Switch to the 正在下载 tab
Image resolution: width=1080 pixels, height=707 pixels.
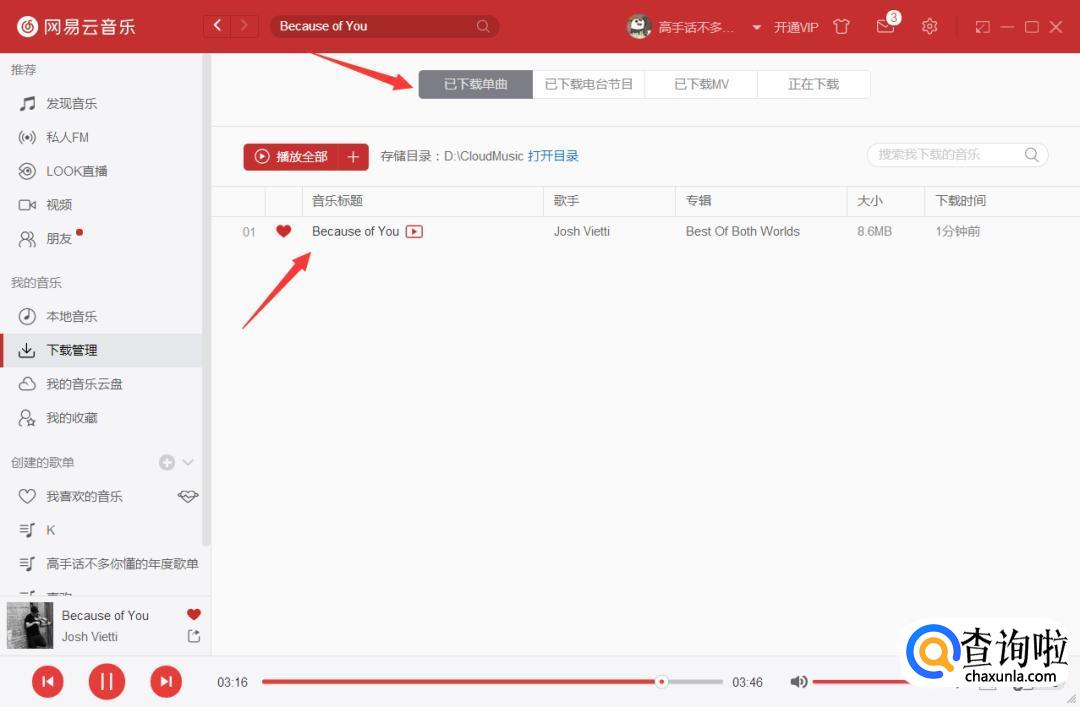[x=813, y=85]
